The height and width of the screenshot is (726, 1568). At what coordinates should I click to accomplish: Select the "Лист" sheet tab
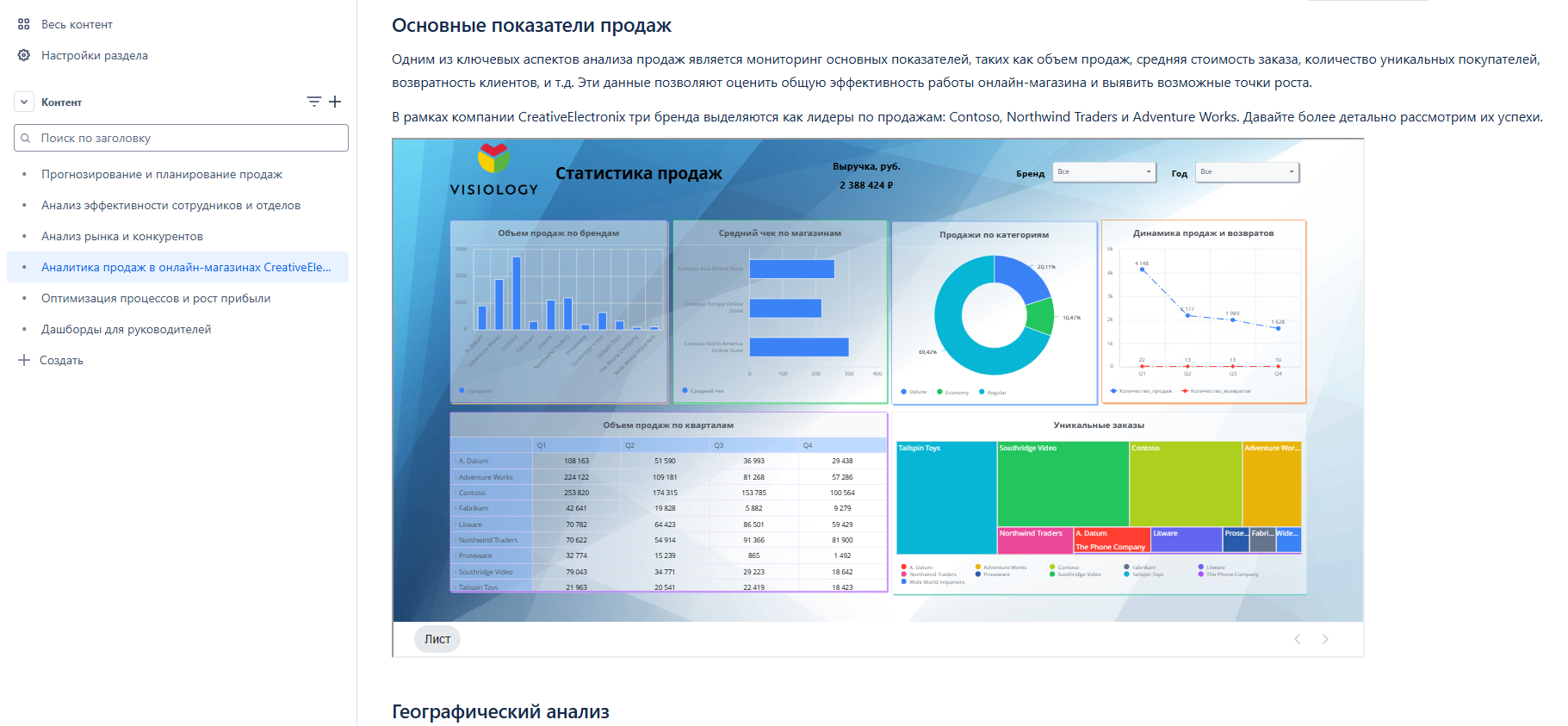pyautogui.click(x=437, y=639)
